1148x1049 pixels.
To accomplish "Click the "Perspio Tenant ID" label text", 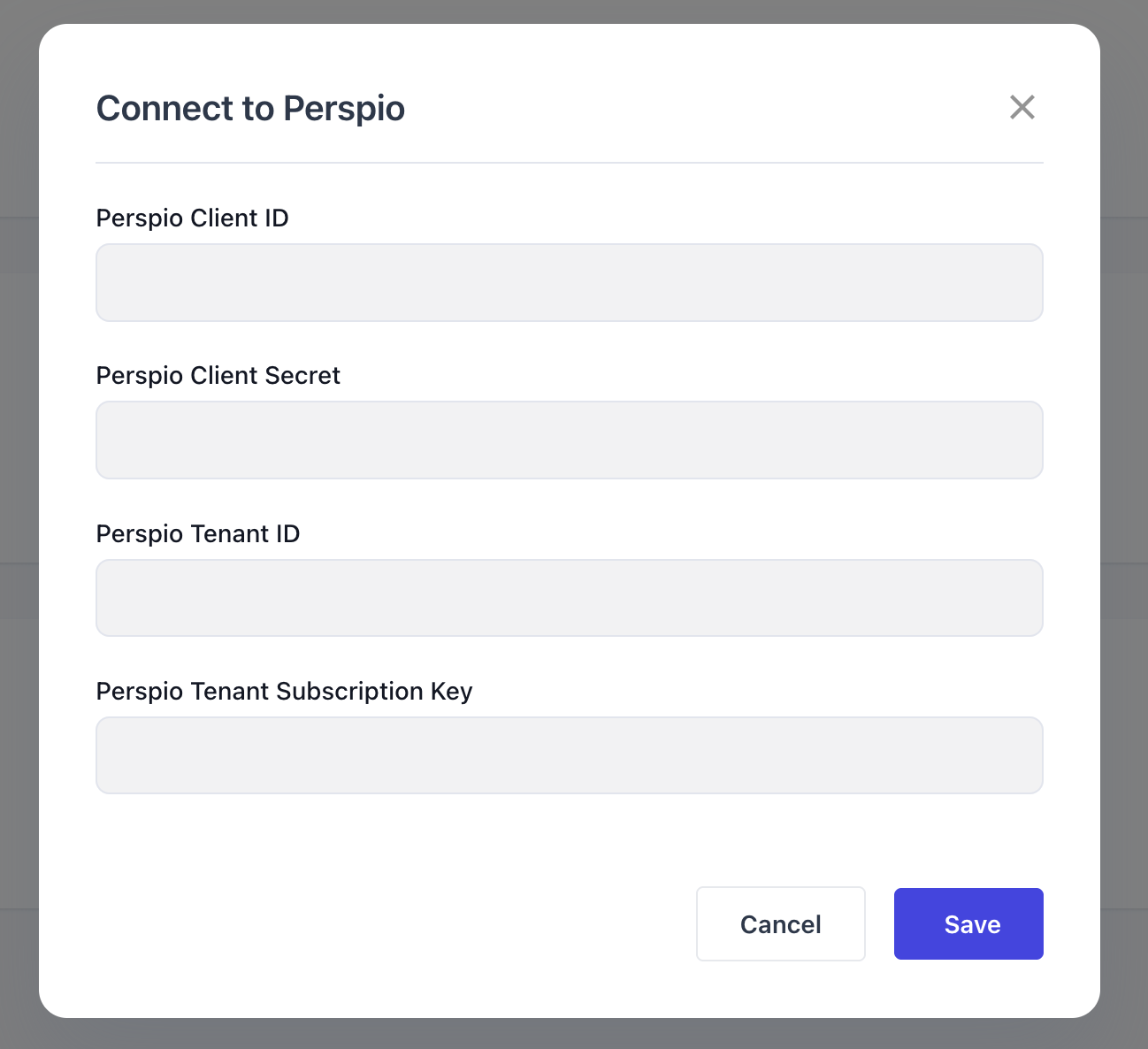I will [x=197, y=534].
